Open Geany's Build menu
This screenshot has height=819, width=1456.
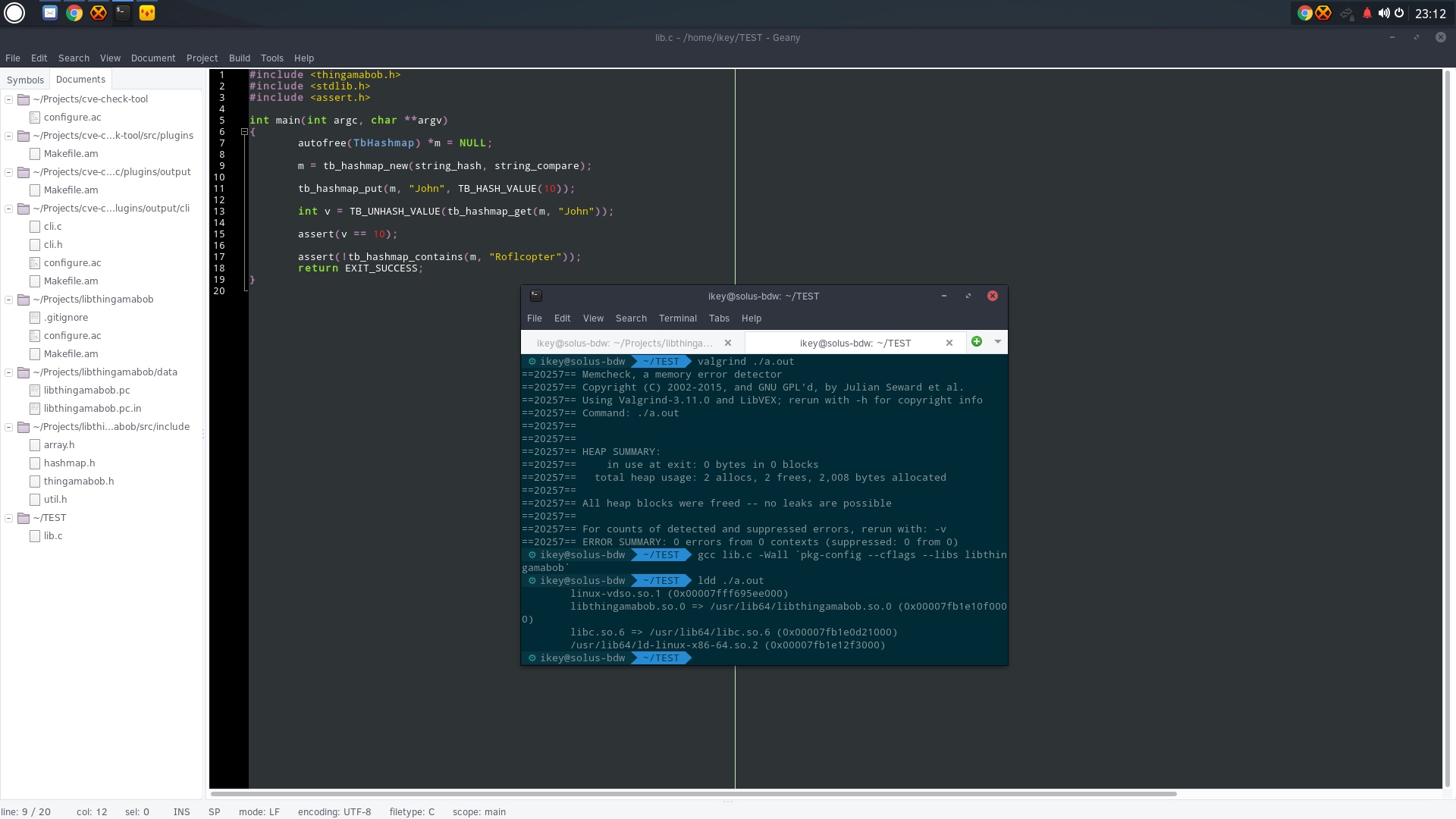coord(240,58)
